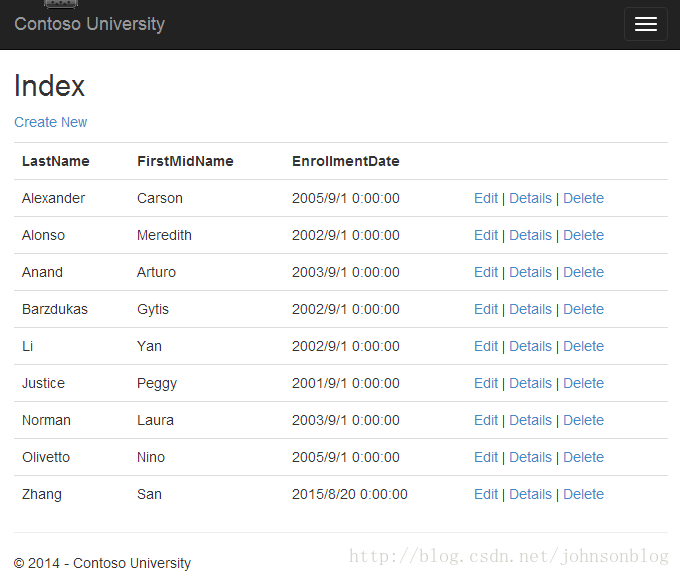This screenshot has width=680, height=576.
Task: Open the hamburger navigation menu
Action: [x=645, y=24]
